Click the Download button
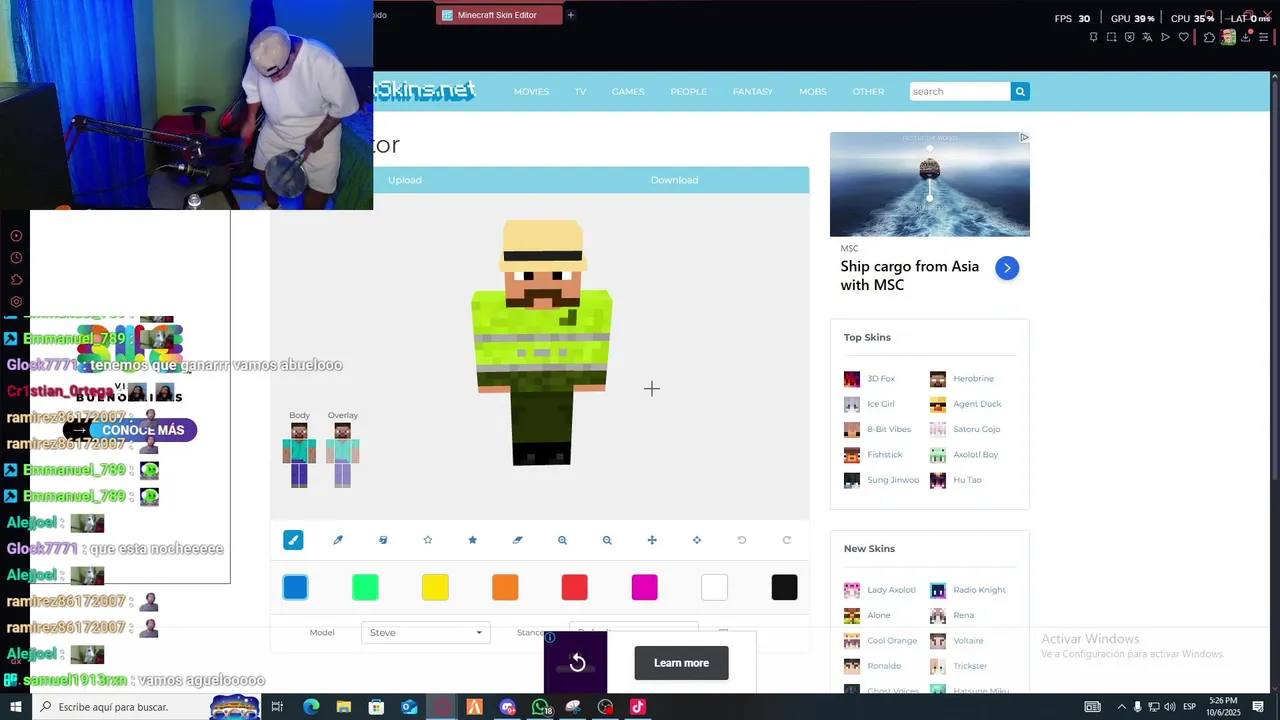This screenshot has height=720, width=1280. pos(674,180)
